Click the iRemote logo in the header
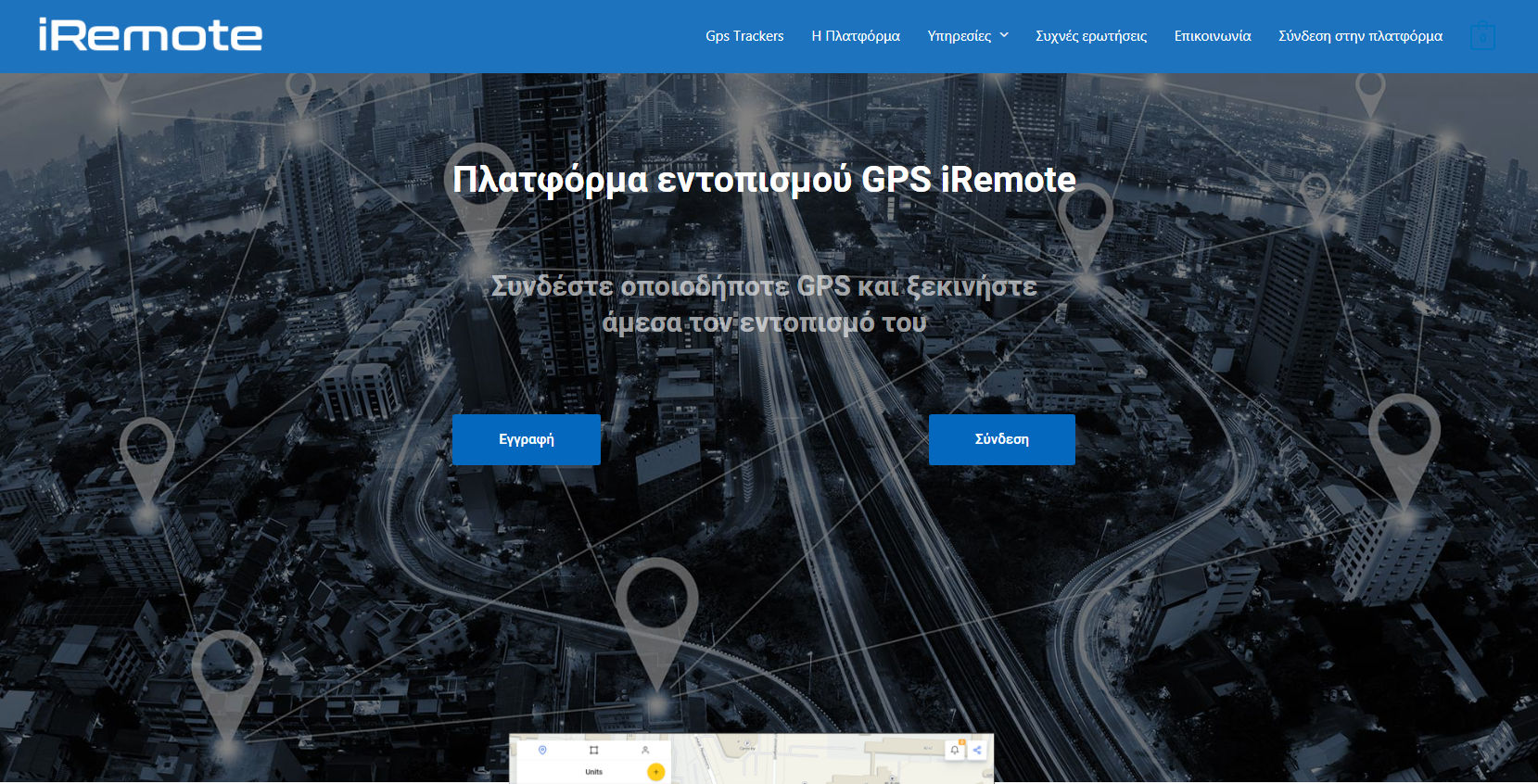 (150, 35)
